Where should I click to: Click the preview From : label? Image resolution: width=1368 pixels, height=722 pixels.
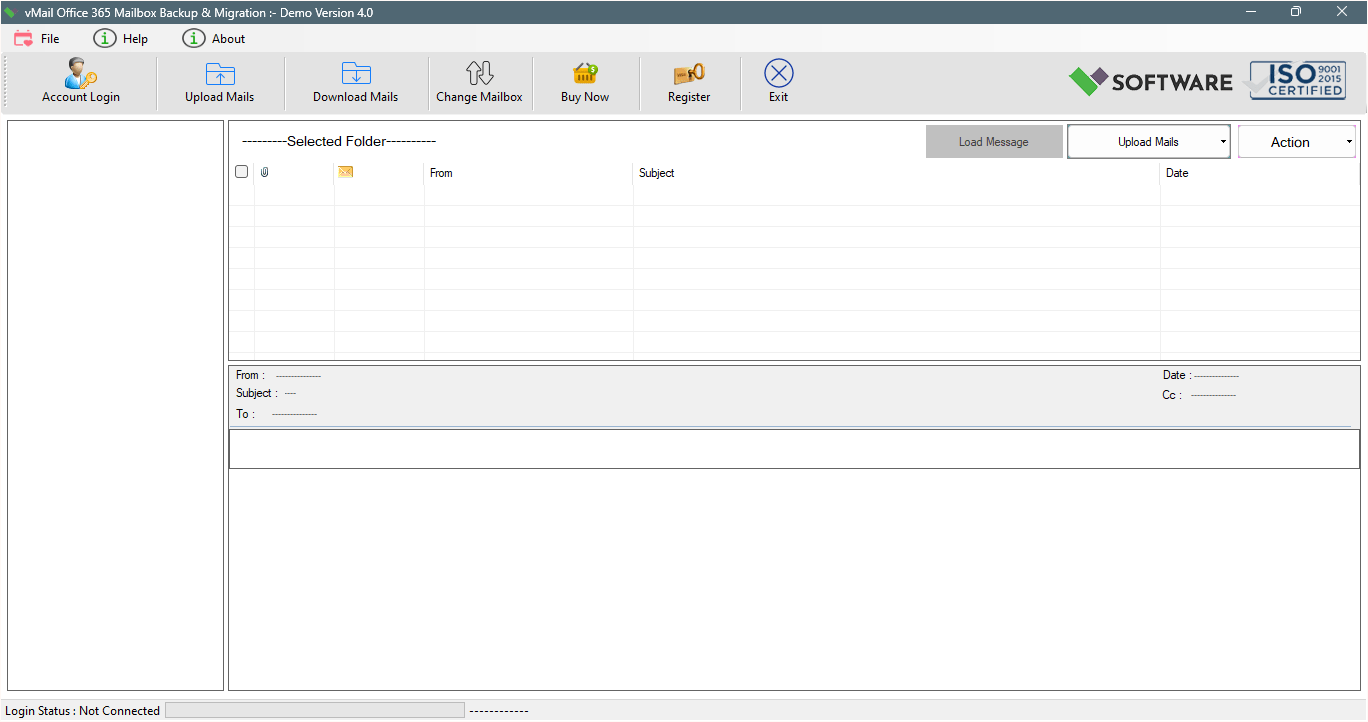[x=250, y=376]
